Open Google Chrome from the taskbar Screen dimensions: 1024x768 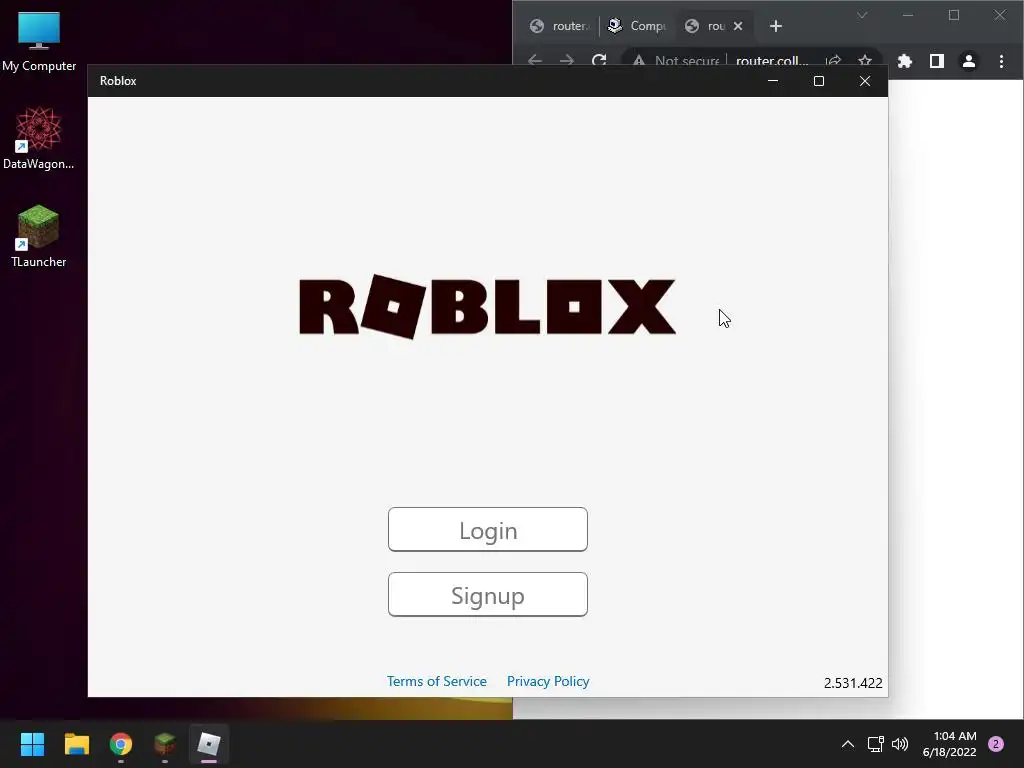[x=121, y=744]
